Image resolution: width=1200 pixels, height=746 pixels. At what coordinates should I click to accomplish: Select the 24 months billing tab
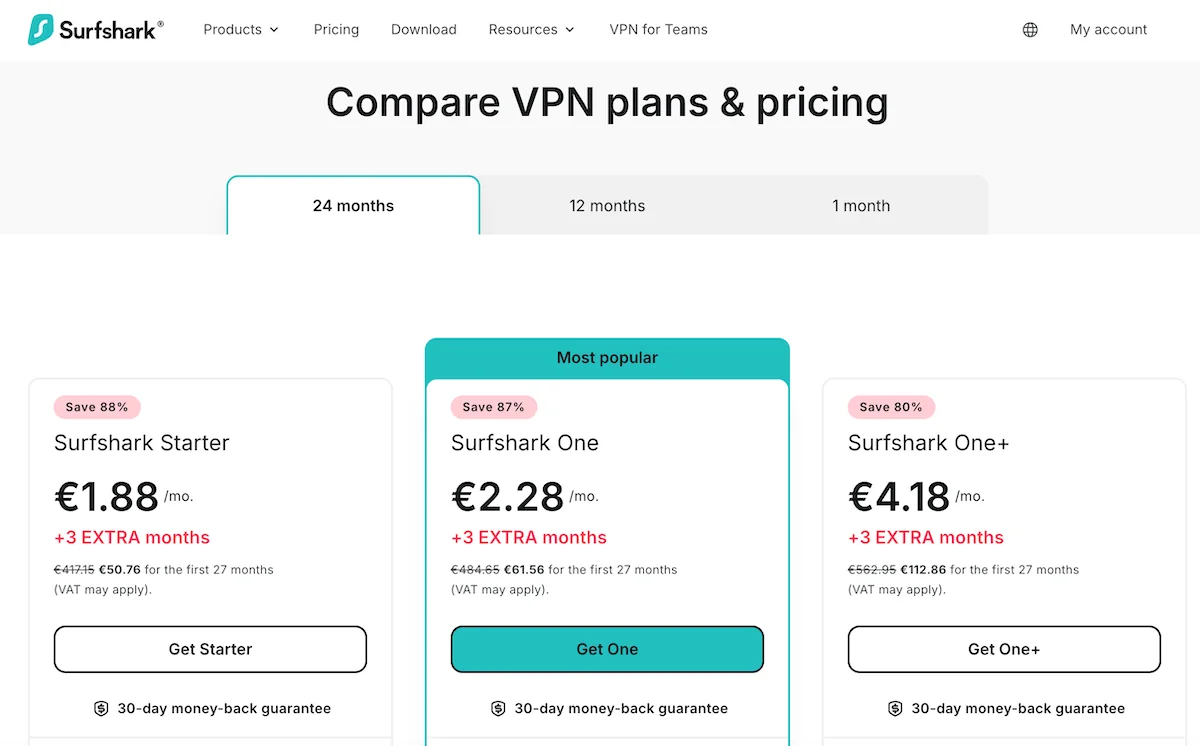353,206
